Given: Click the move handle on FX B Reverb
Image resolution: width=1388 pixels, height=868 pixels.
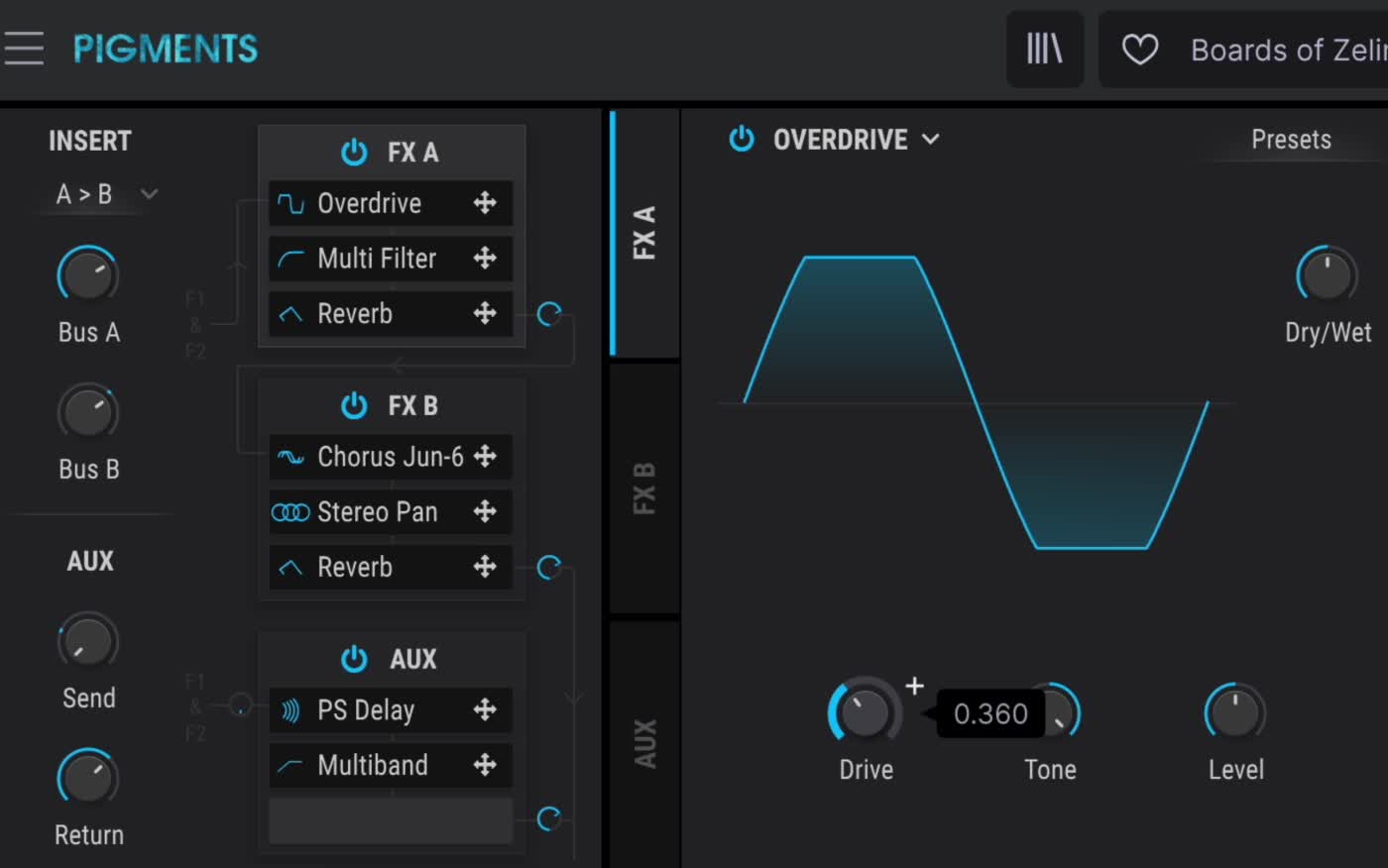Looking at the screenshot, I should (485, 568).
